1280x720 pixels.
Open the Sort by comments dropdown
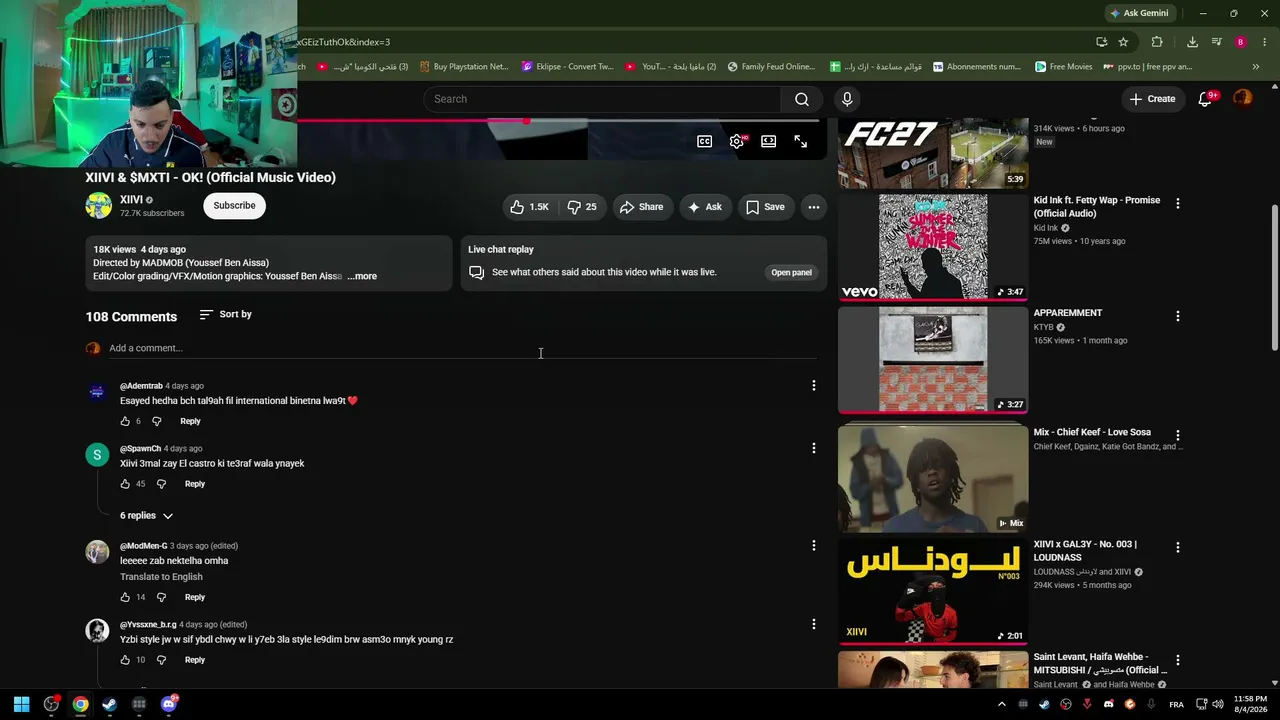225,314
